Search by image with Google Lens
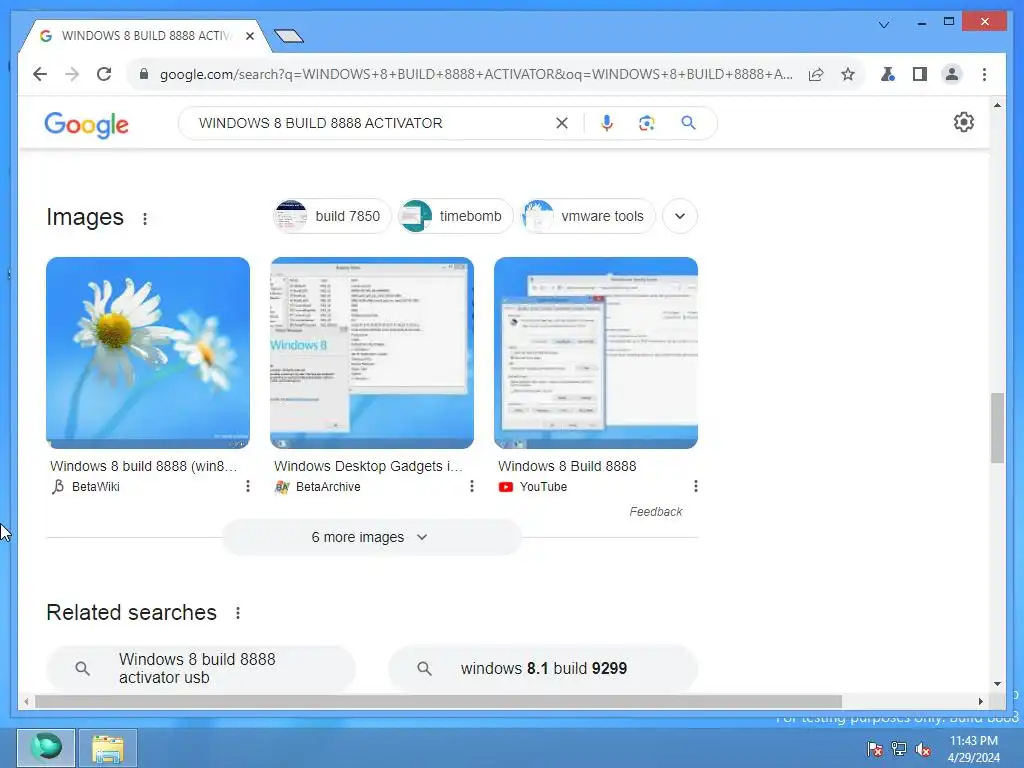The image size is (1024, 768). (x=647, y=123)
